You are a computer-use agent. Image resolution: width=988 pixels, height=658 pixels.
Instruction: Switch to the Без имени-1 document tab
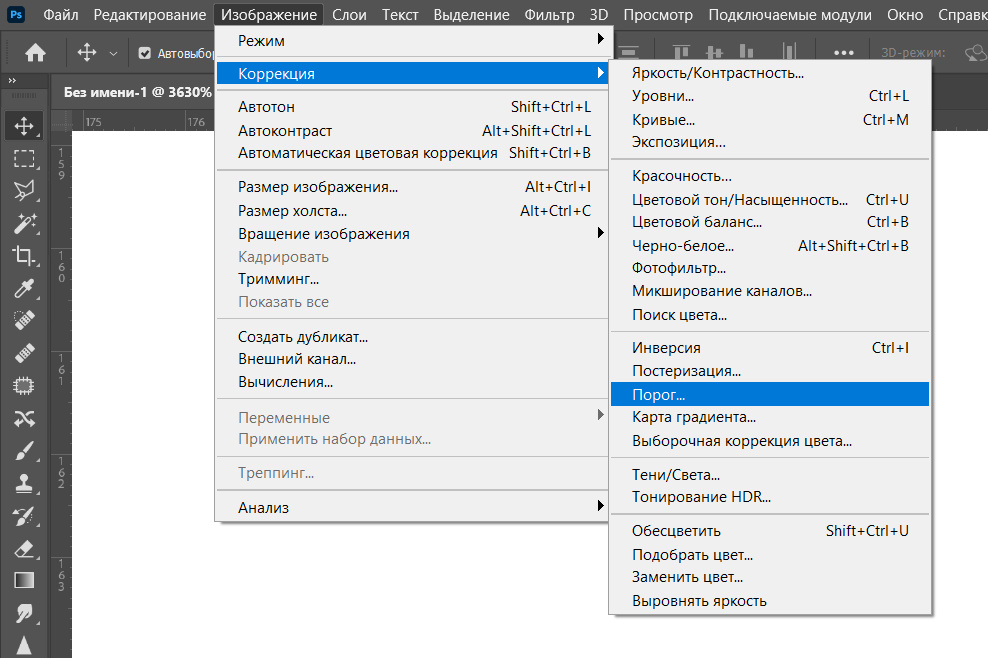(137, 92)
